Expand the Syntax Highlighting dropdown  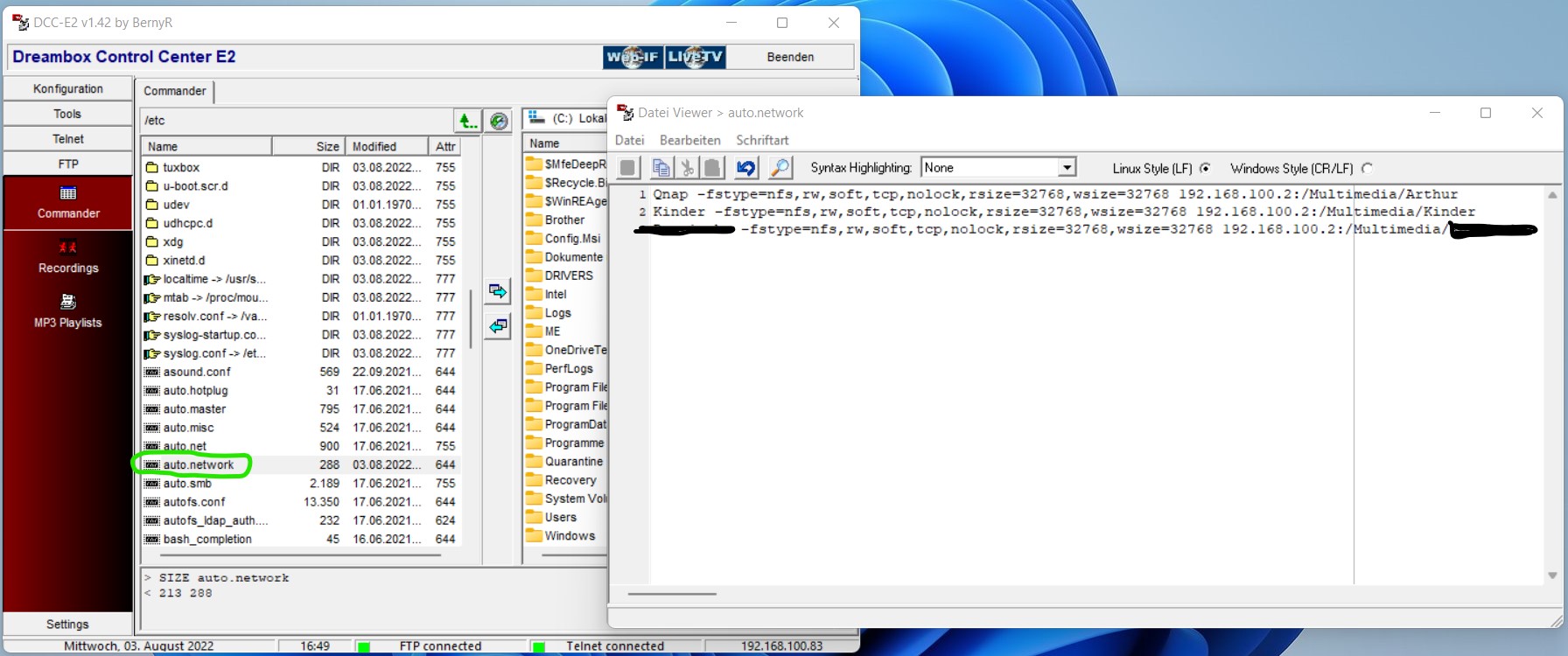pos(1067,168)
